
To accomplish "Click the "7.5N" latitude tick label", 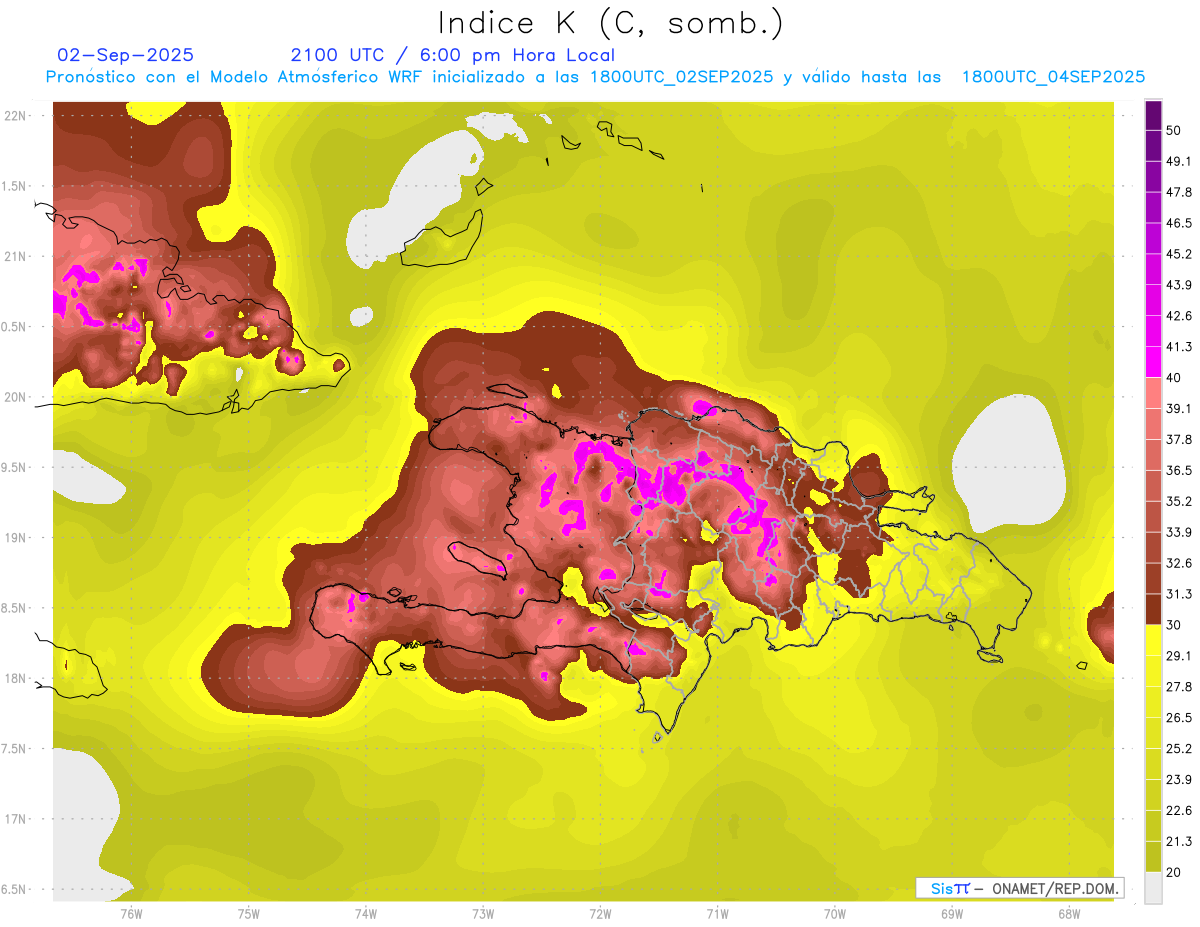I will (14, 749).
